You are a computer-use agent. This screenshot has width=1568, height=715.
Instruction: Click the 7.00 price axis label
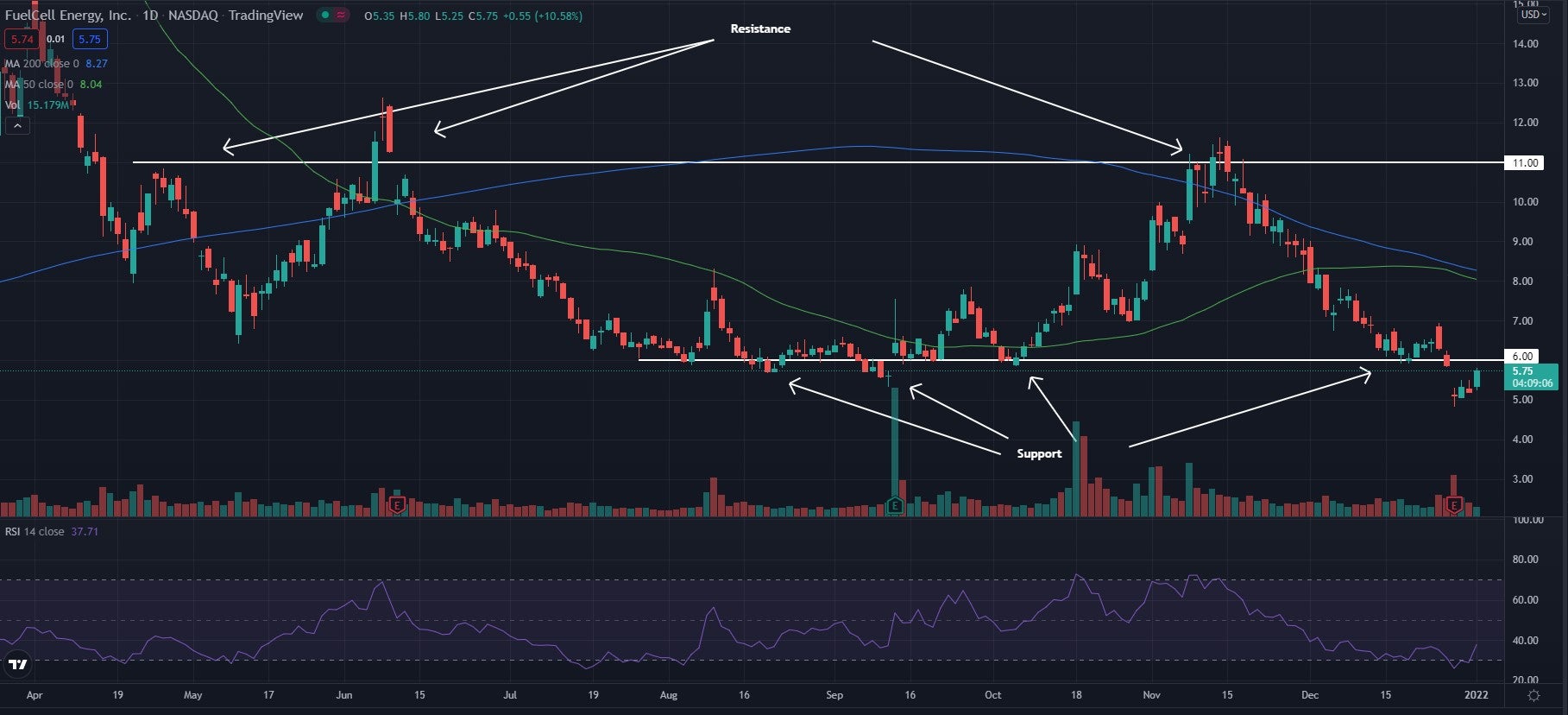1522,321
